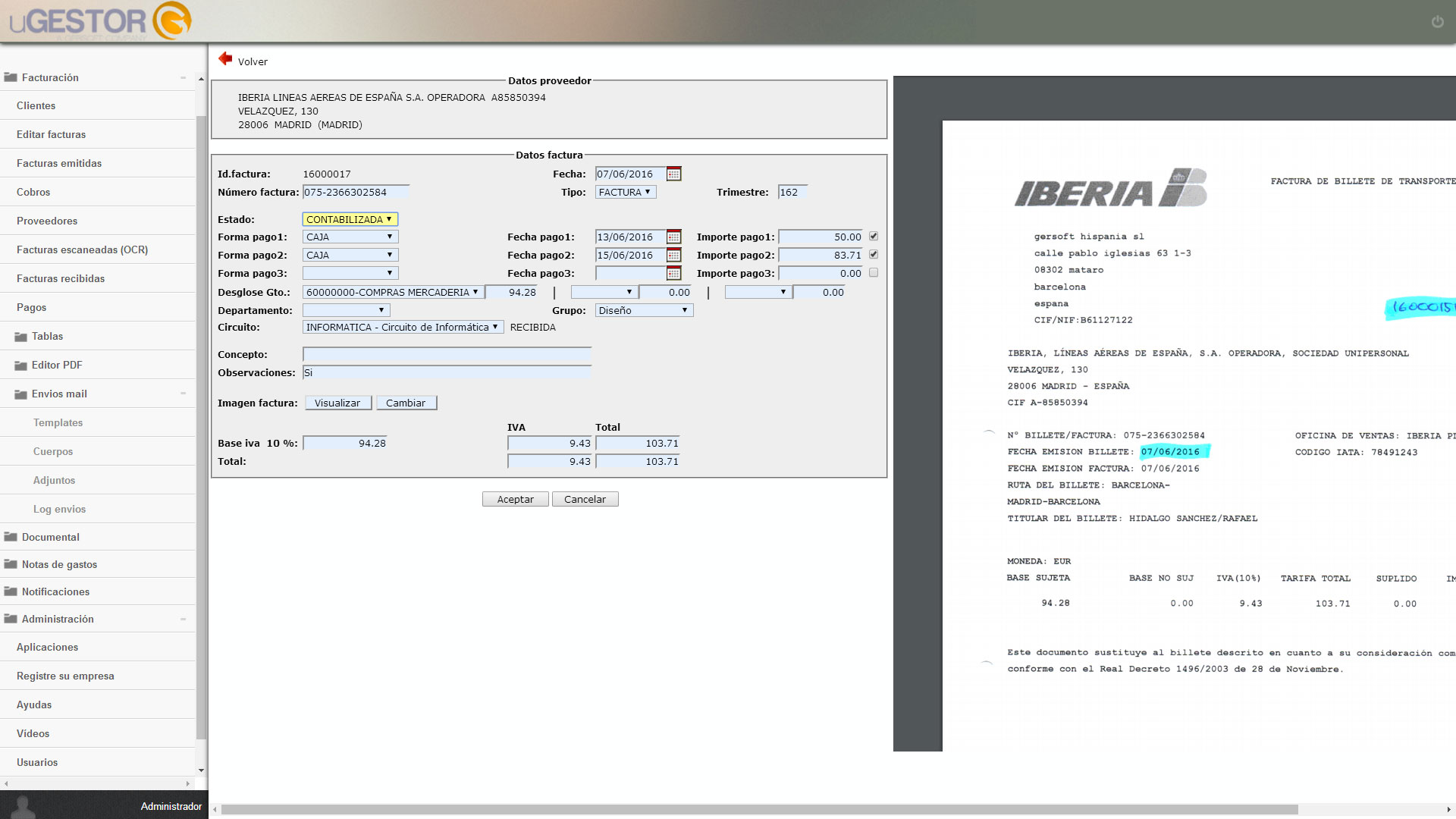Click the Facturación folder icon

point(11,77)
